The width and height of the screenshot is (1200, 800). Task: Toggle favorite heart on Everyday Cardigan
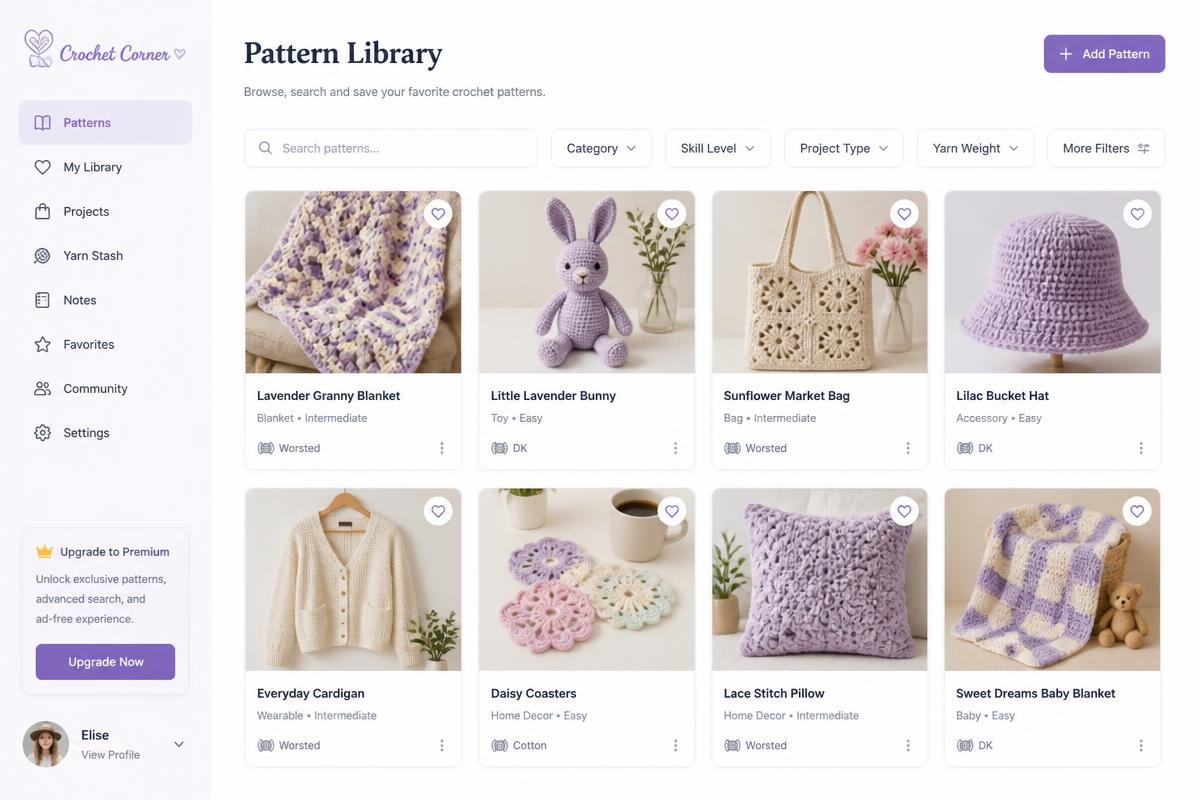[x=438, y=511]
